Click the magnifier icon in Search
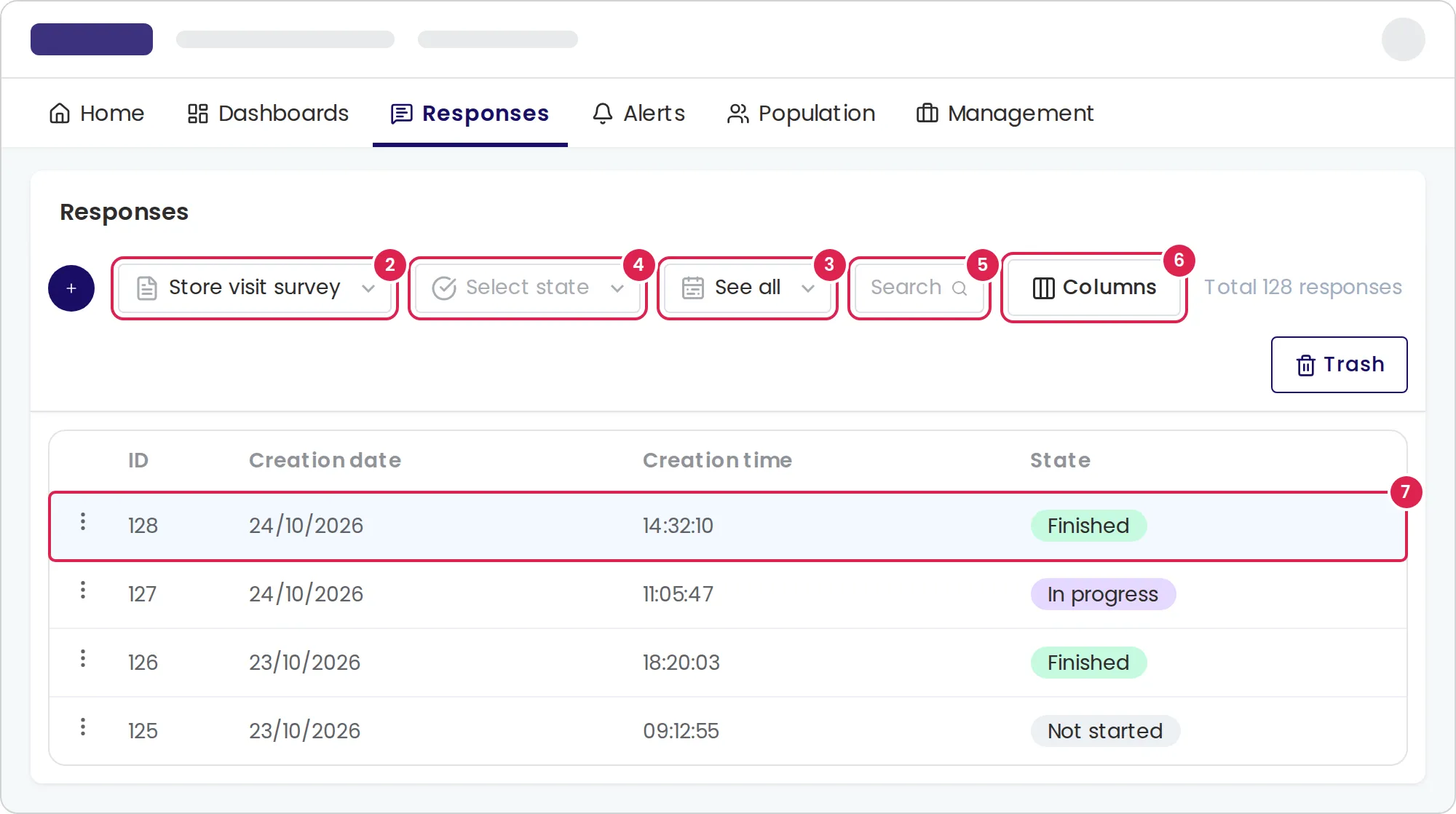The height and width of the screenshot is (814, 1456). 960,288
